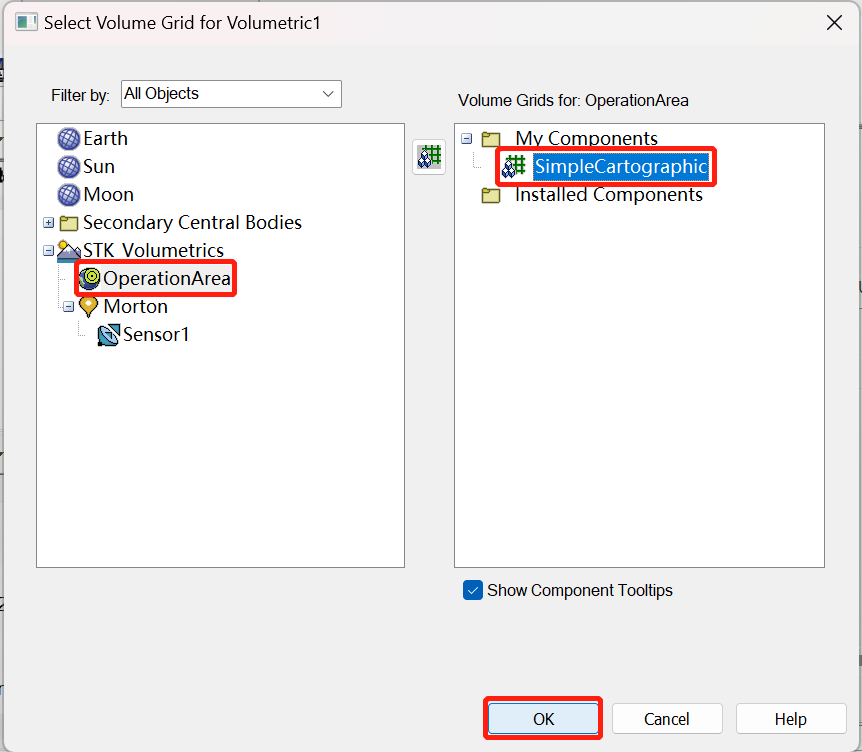
Task: Open Help for this dialog
Action: [x=790, y=719]
